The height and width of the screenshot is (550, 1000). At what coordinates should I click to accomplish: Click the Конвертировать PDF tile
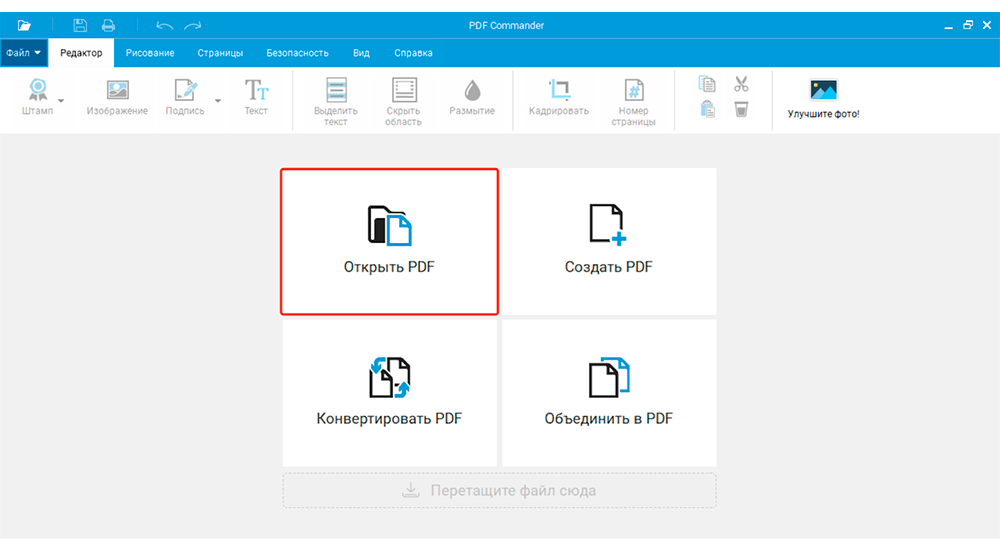pyautogui.click(x=389, y=393)
